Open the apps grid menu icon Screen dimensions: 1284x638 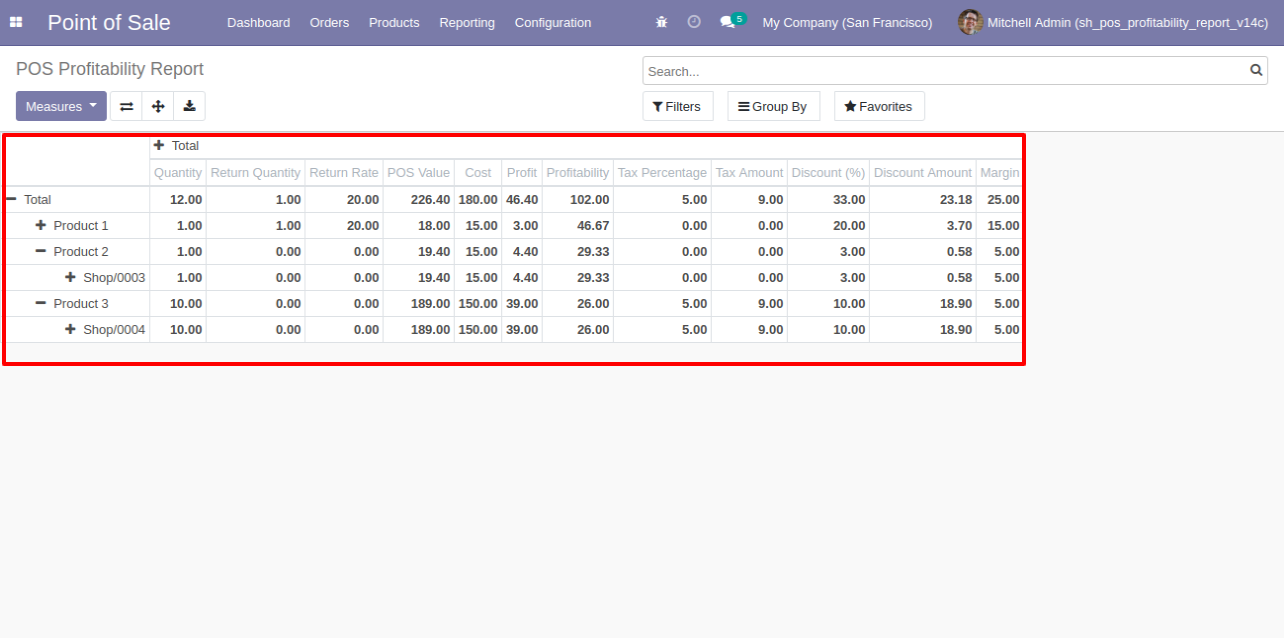point(16,22)
